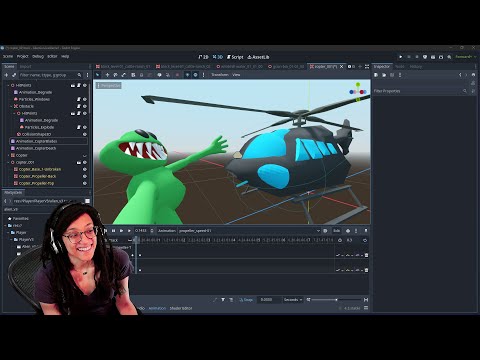Toggle the preview environment icon

tap(196, 75)
